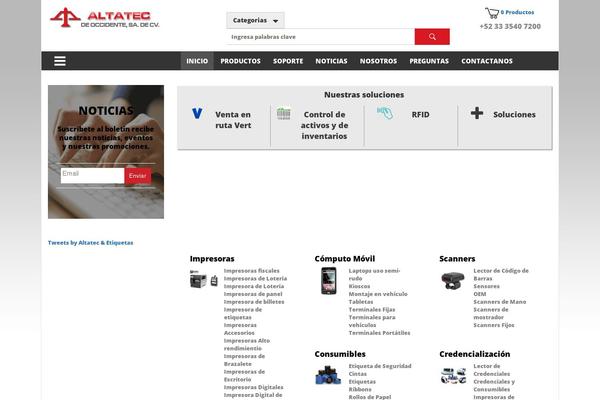Expand the Categorias dropdown
Screen dimensions: 600x400
(x=255, y=20)
